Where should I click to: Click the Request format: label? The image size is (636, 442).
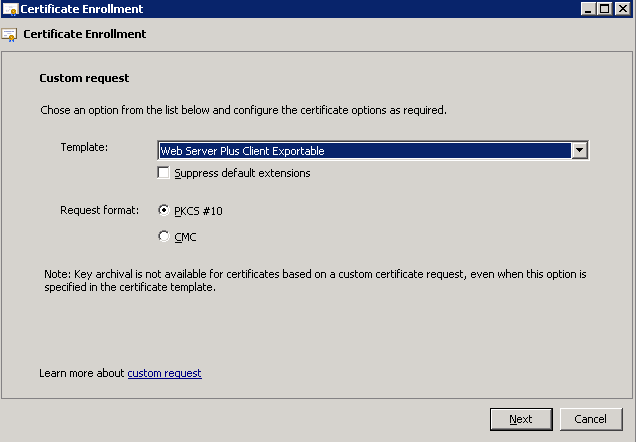coord(99,210)
